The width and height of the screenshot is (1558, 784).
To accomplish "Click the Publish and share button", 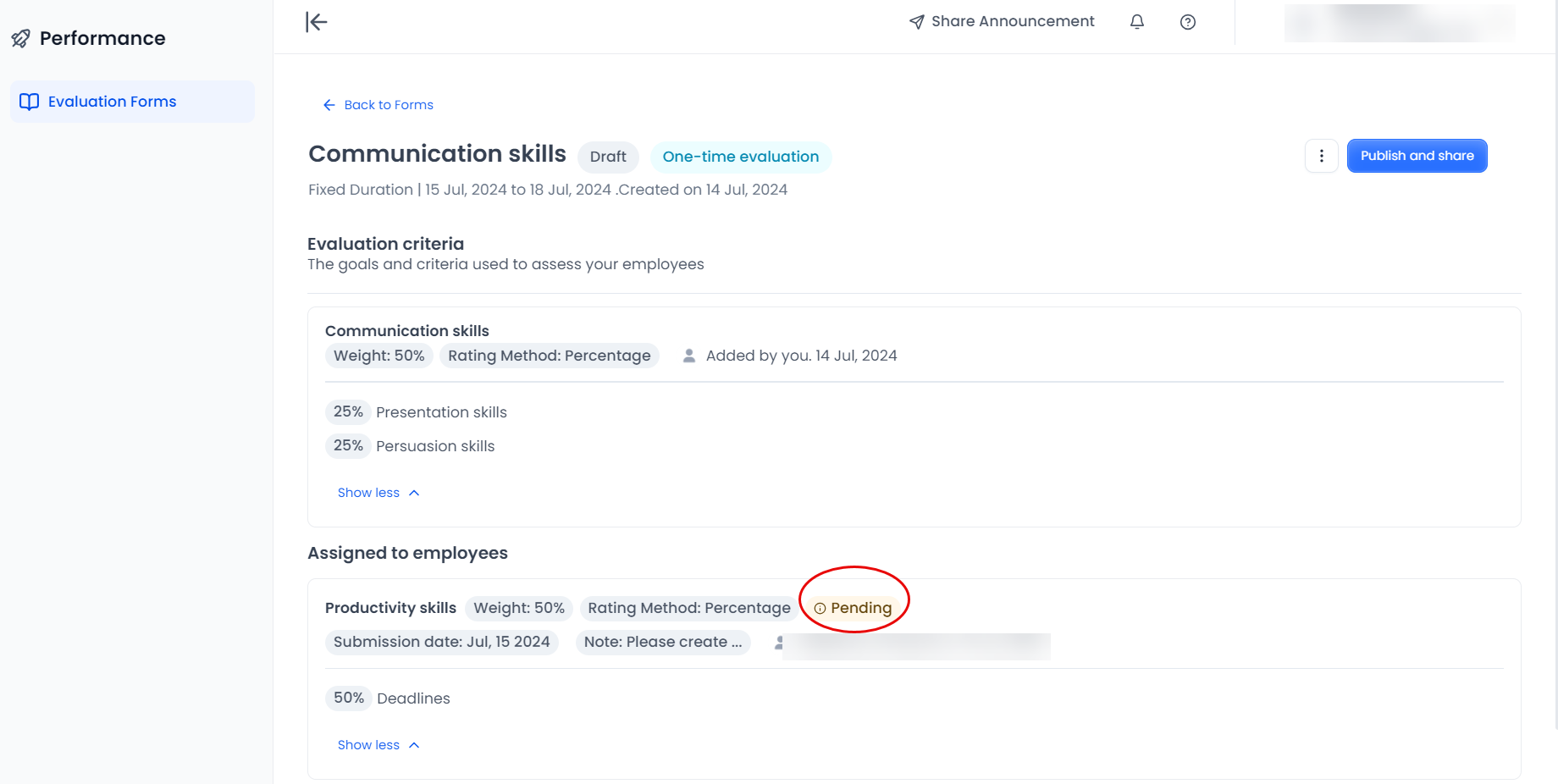I will pyautogui.click(x=1417, y=156).
